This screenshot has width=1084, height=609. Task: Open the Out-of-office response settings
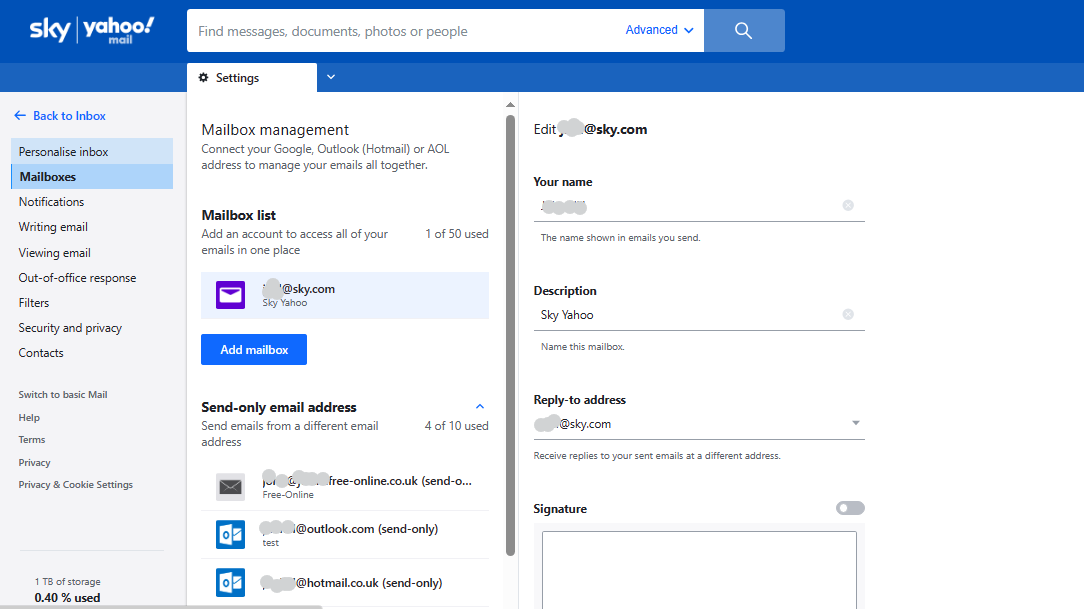click(x=79, y=277)
